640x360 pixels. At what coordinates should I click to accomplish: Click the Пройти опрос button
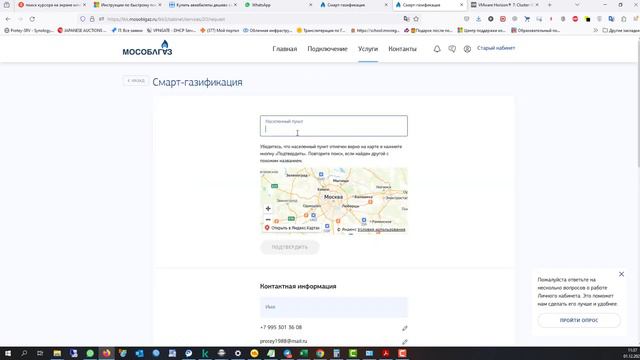(579, 320)
